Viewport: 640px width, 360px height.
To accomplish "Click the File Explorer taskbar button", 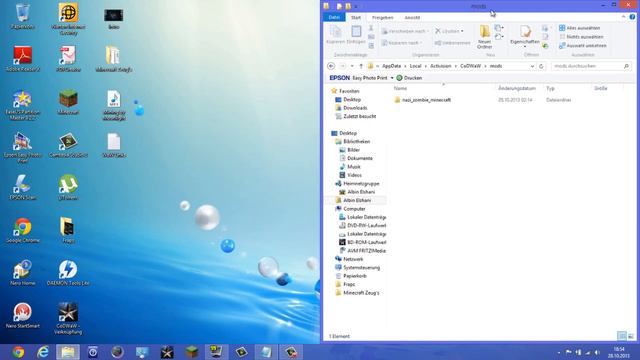I will (68, 352).
